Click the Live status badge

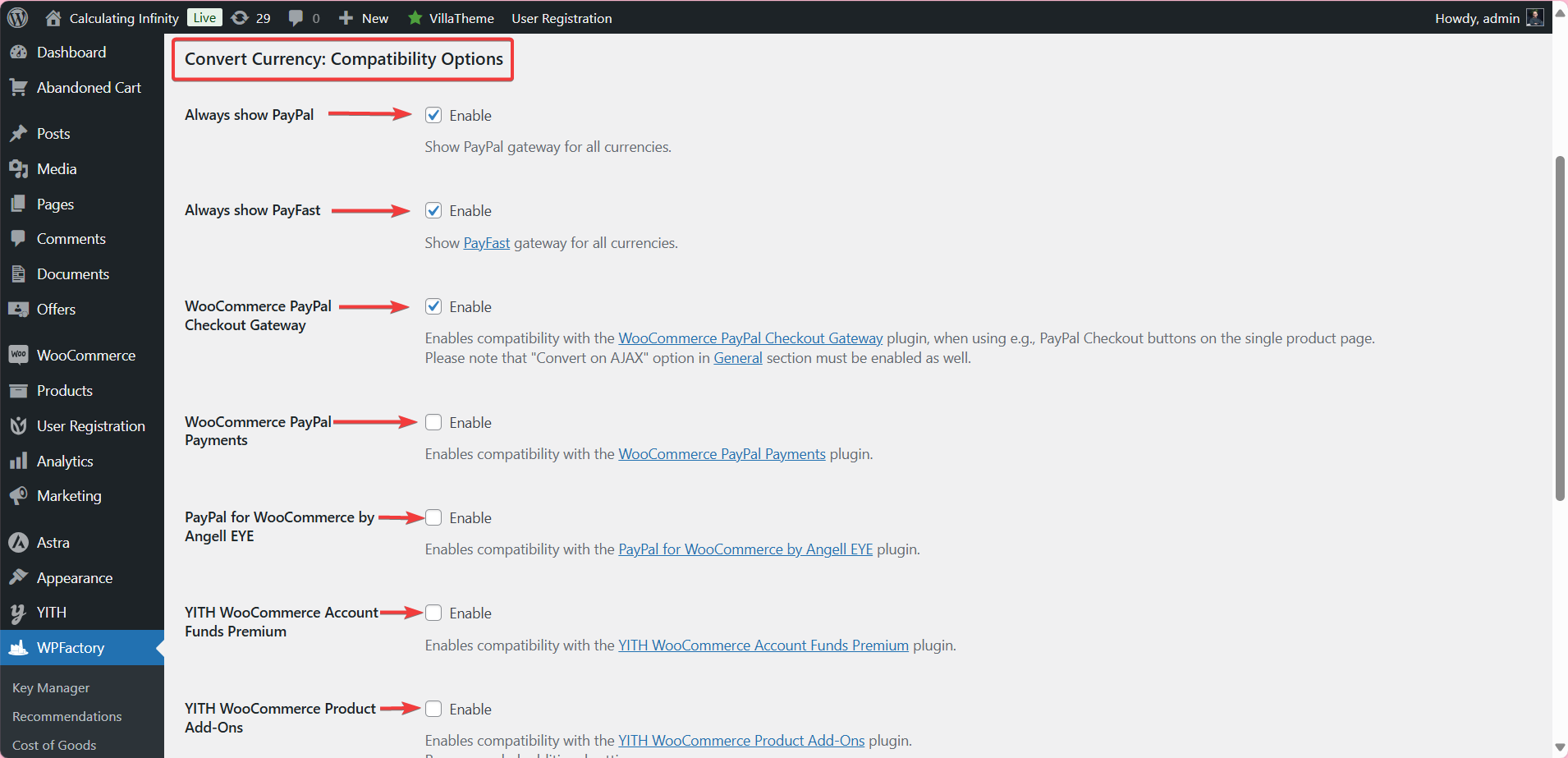[204, 17]
